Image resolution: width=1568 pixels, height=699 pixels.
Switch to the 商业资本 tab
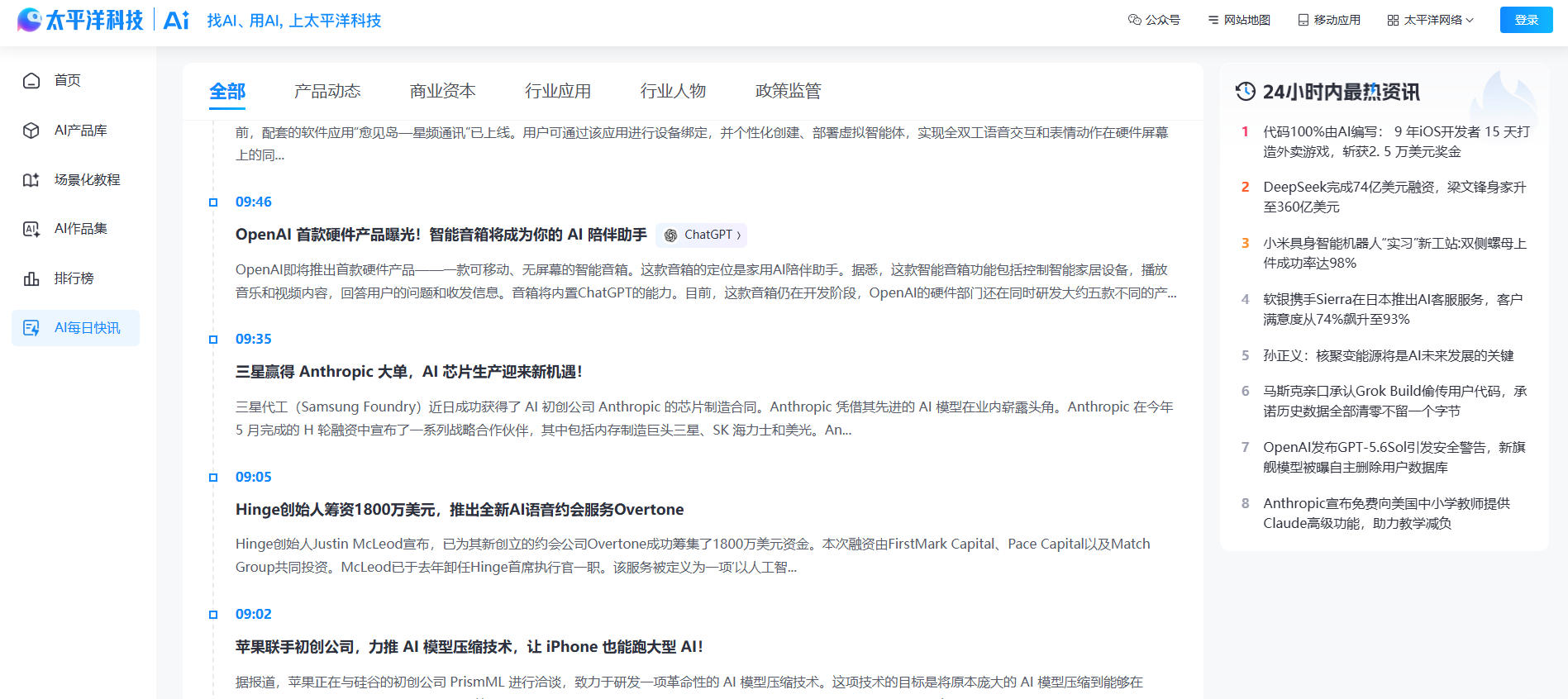pos(443,91)
